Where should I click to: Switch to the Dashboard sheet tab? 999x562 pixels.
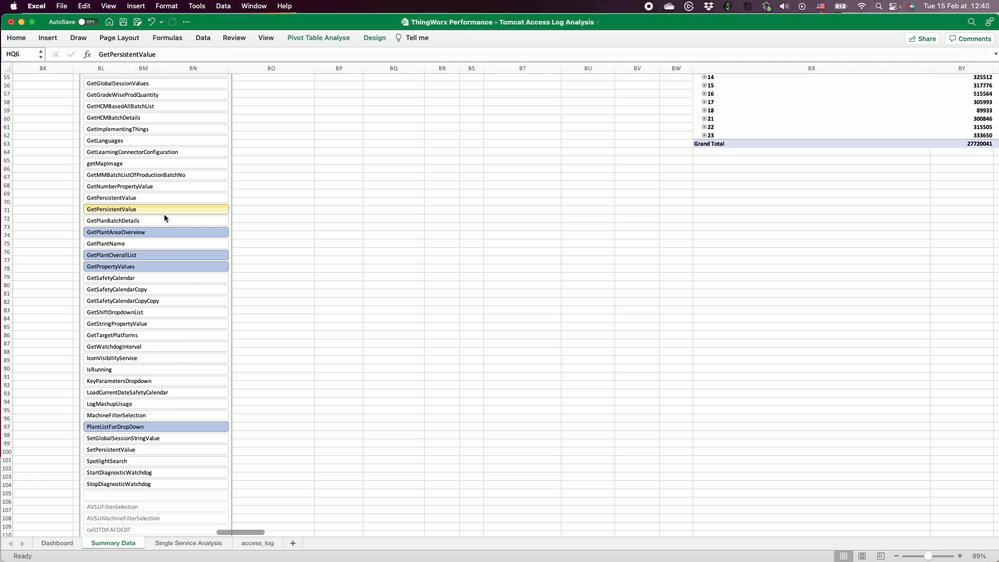57,543
